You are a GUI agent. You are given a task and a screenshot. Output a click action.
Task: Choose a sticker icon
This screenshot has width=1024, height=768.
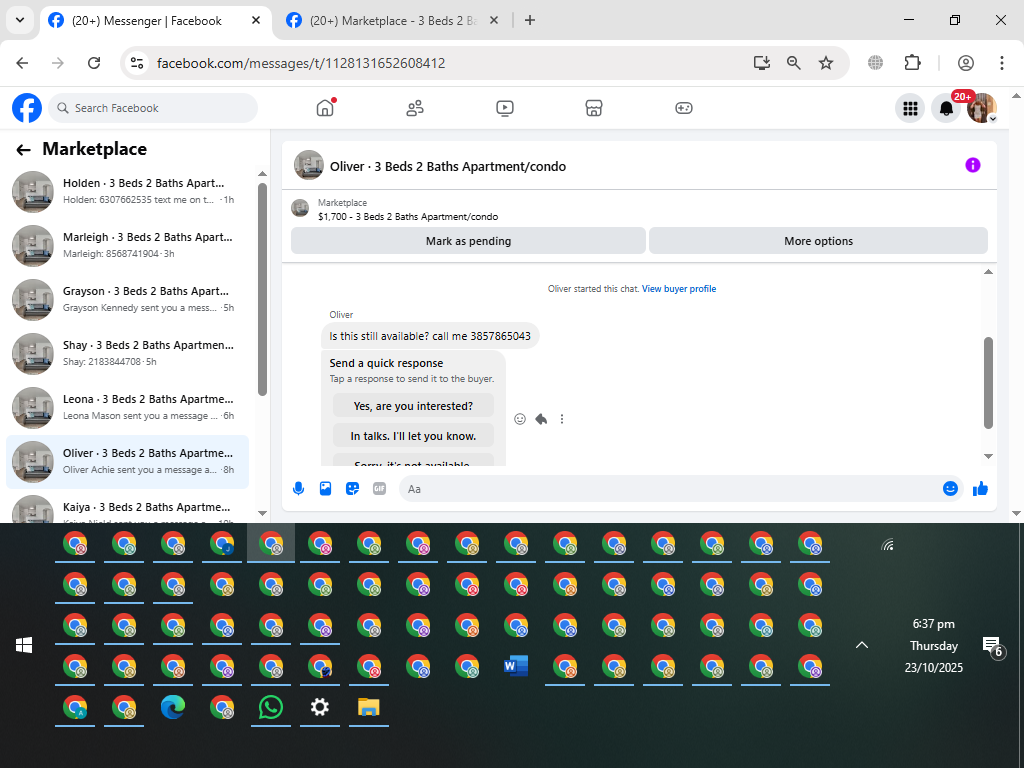pyautogui.click(x=353, y=488)
